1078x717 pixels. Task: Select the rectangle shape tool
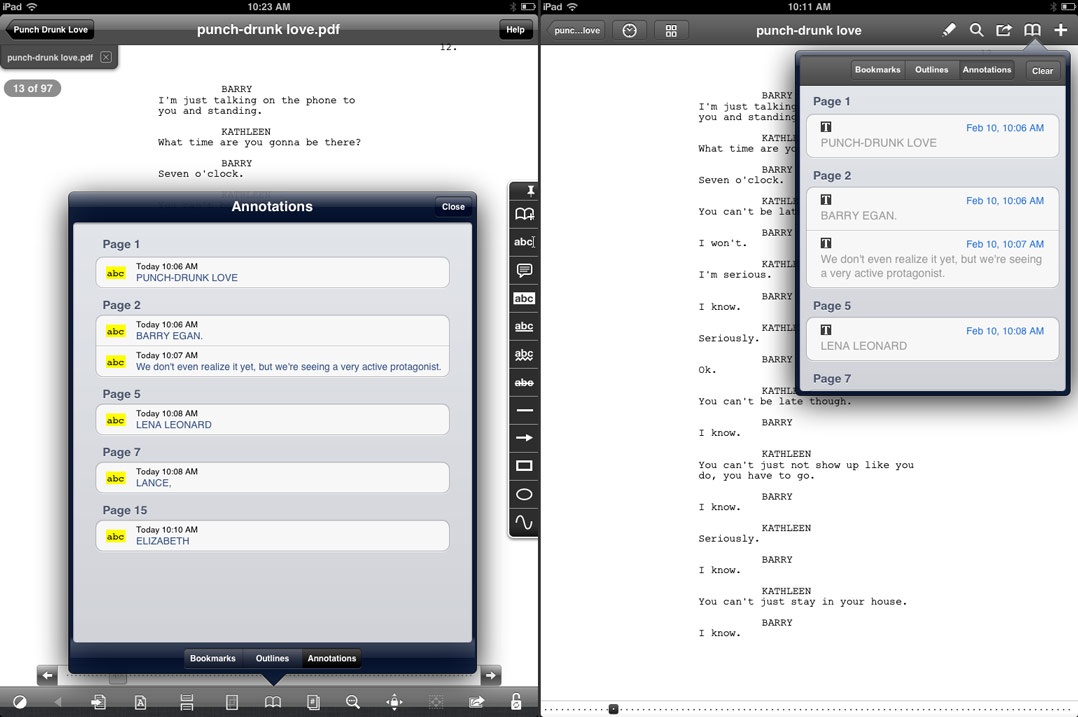pos(524,466)
